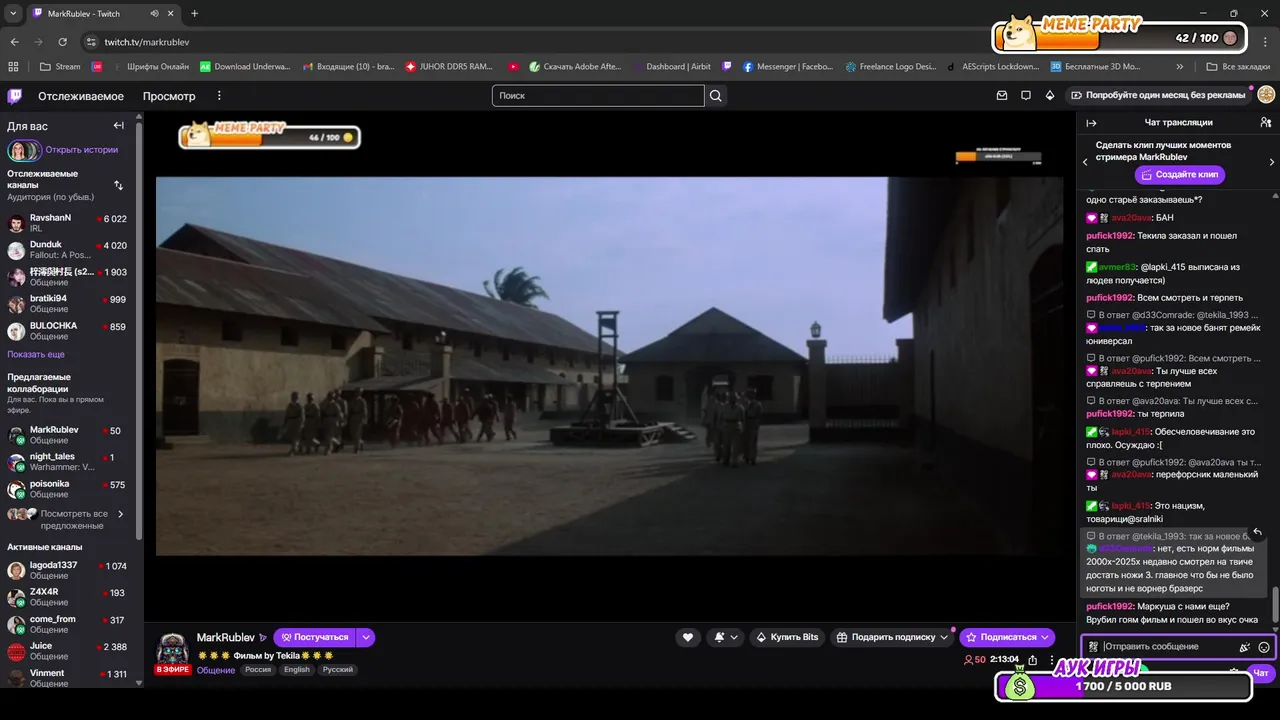Screen dimensions: 1280x720
Task: Open RavshanN channel in sidebar
Action: pos(68,223)
